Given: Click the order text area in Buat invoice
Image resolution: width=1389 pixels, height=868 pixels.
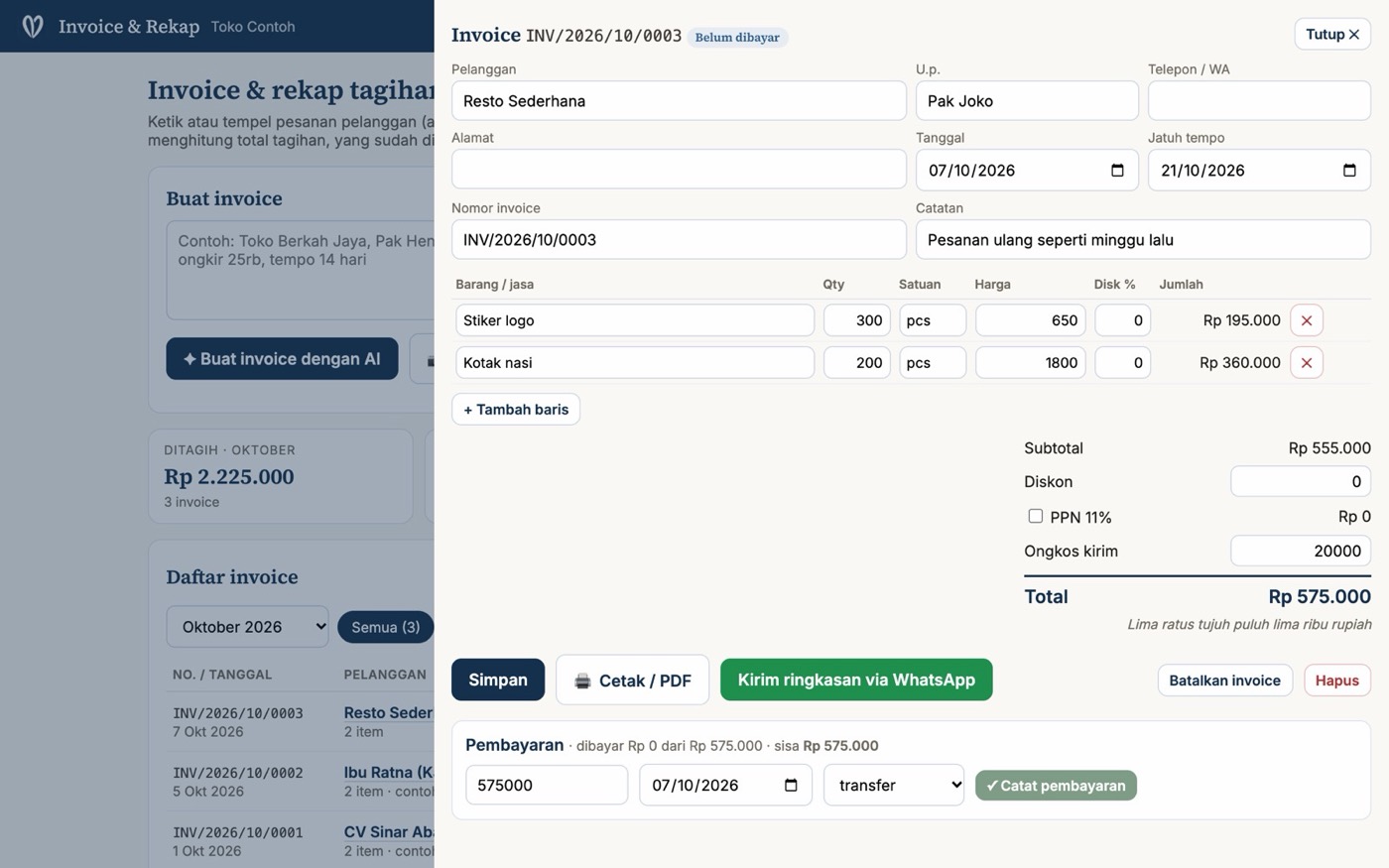Looking at the screenshot, I should click(301, 270).
